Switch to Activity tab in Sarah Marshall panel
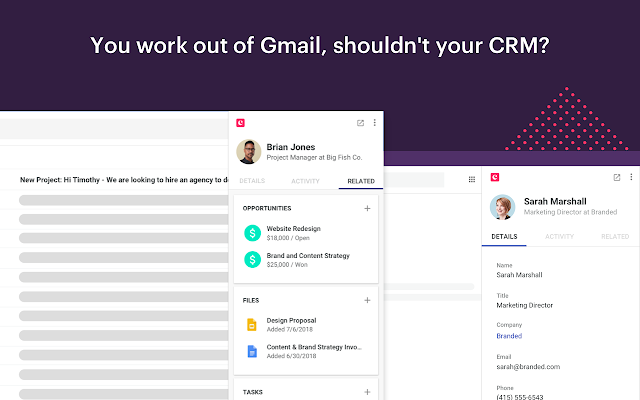Screen dimensions: 640x400 click(x=559, y=237)
